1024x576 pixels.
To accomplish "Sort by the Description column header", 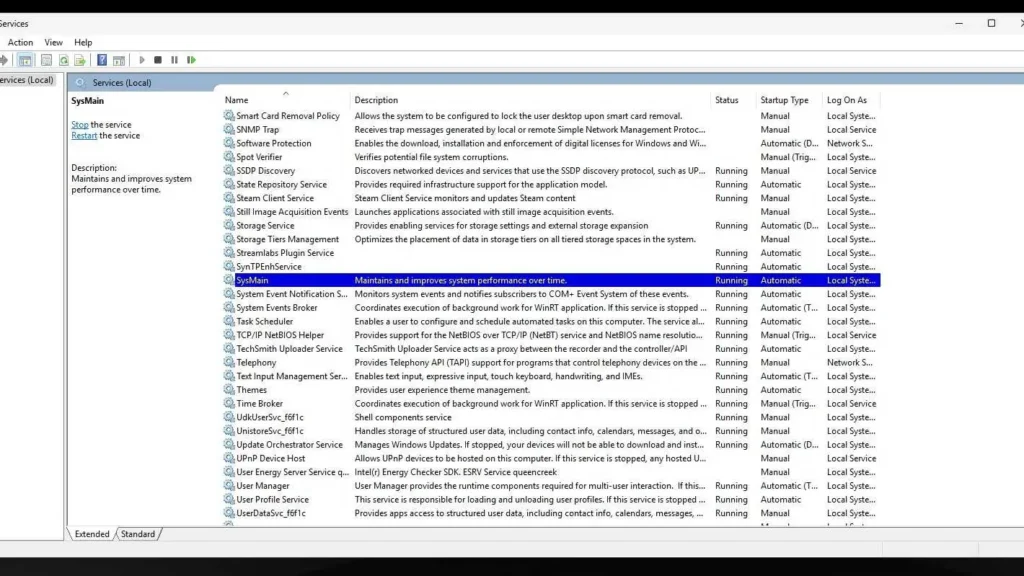I will click(x=531, y=100).
